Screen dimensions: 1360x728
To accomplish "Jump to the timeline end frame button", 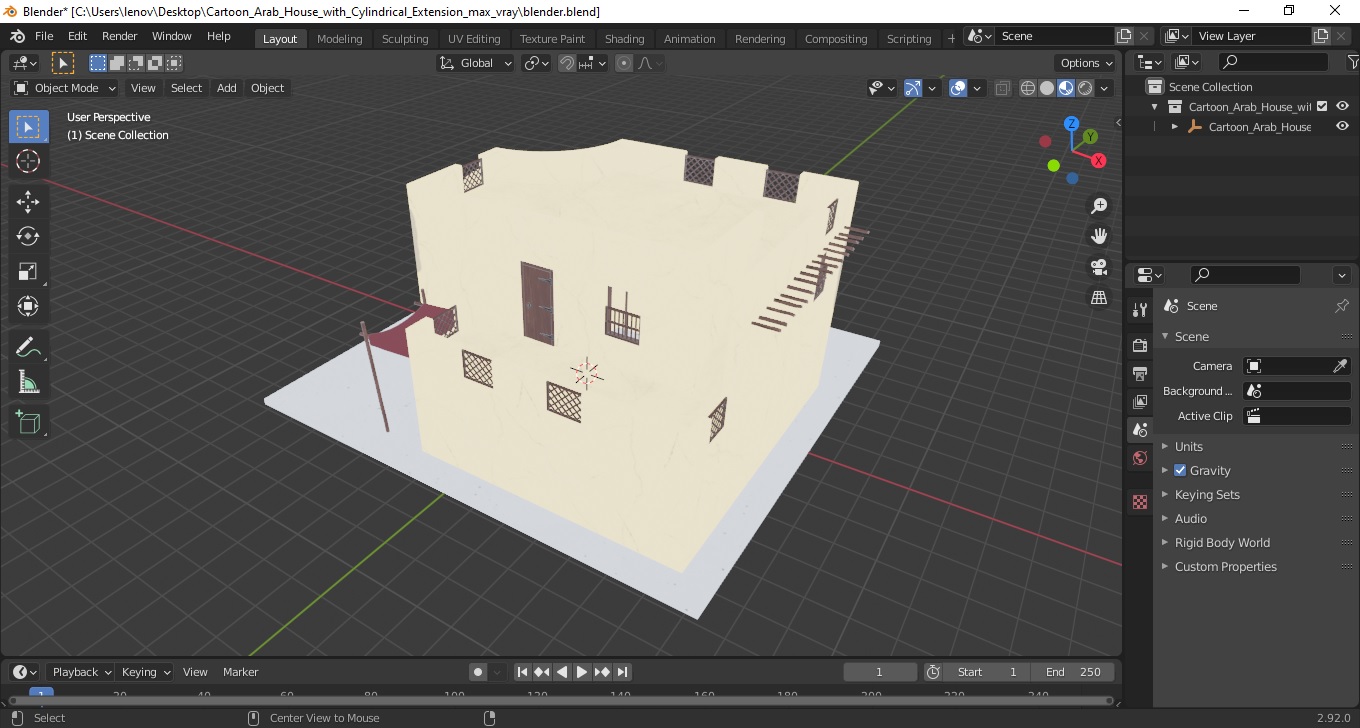I will click(x=622, y=672).
